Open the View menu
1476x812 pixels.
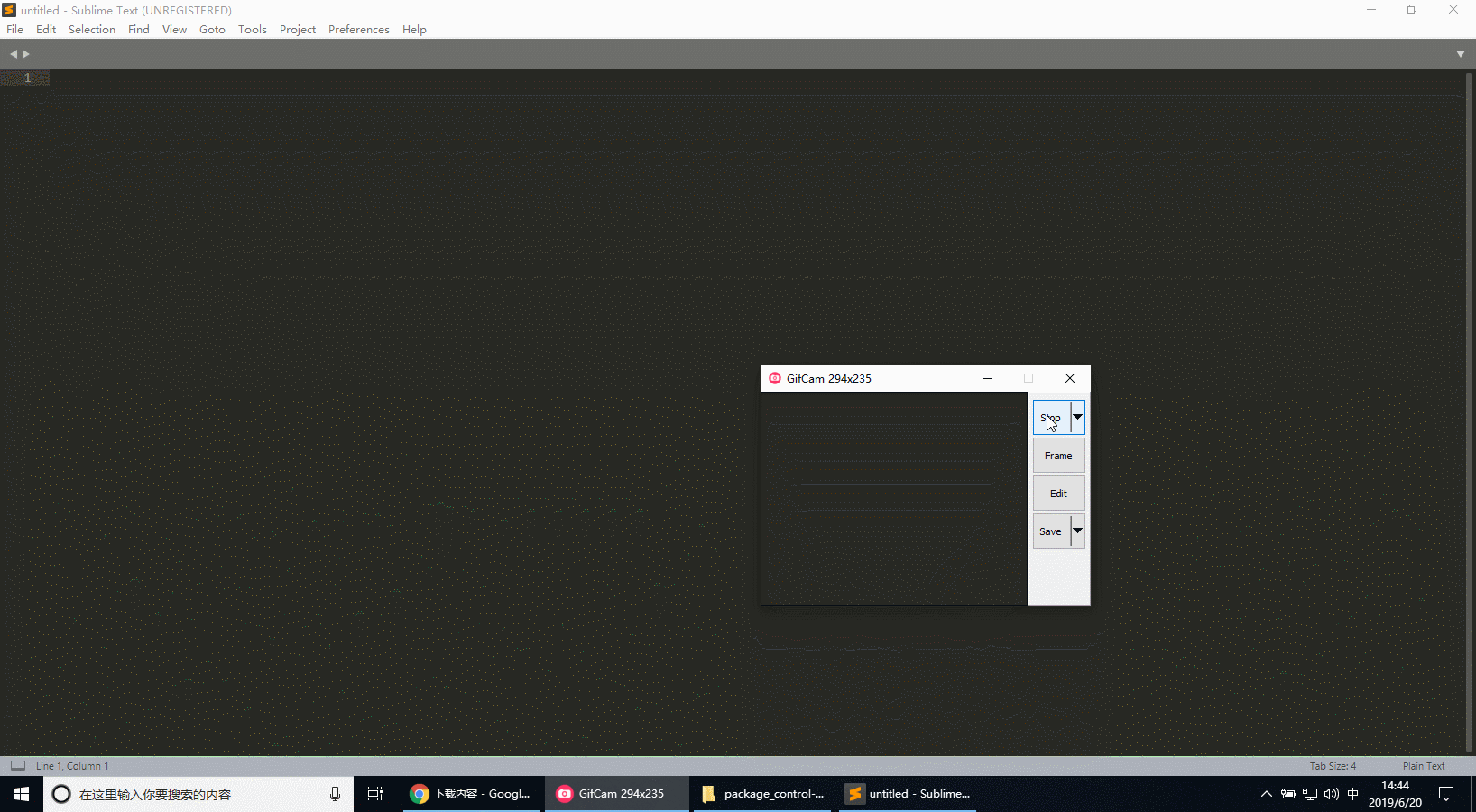click(175, 30)
